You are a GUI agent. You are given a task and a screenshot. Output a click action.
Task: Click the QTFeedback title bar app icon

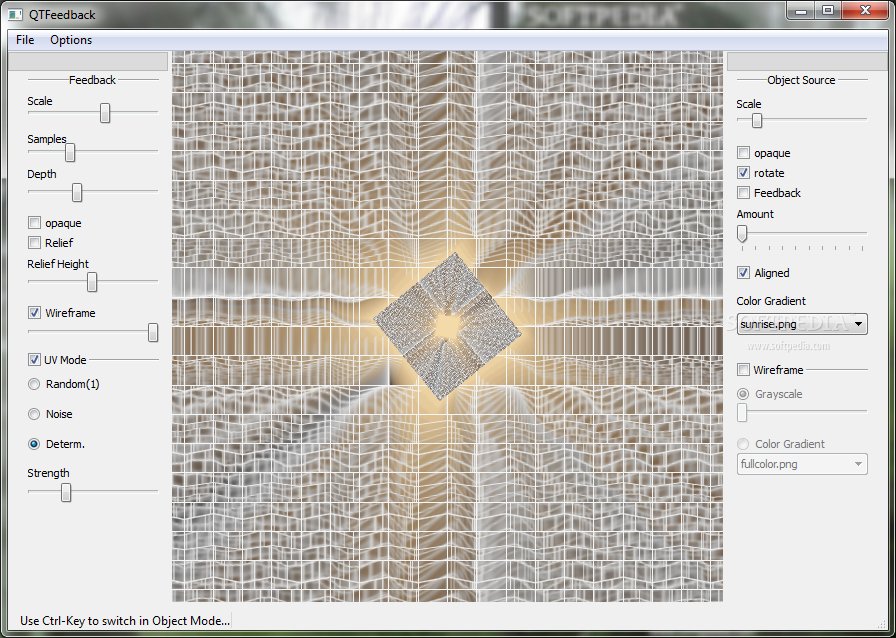tap(15, 14)
